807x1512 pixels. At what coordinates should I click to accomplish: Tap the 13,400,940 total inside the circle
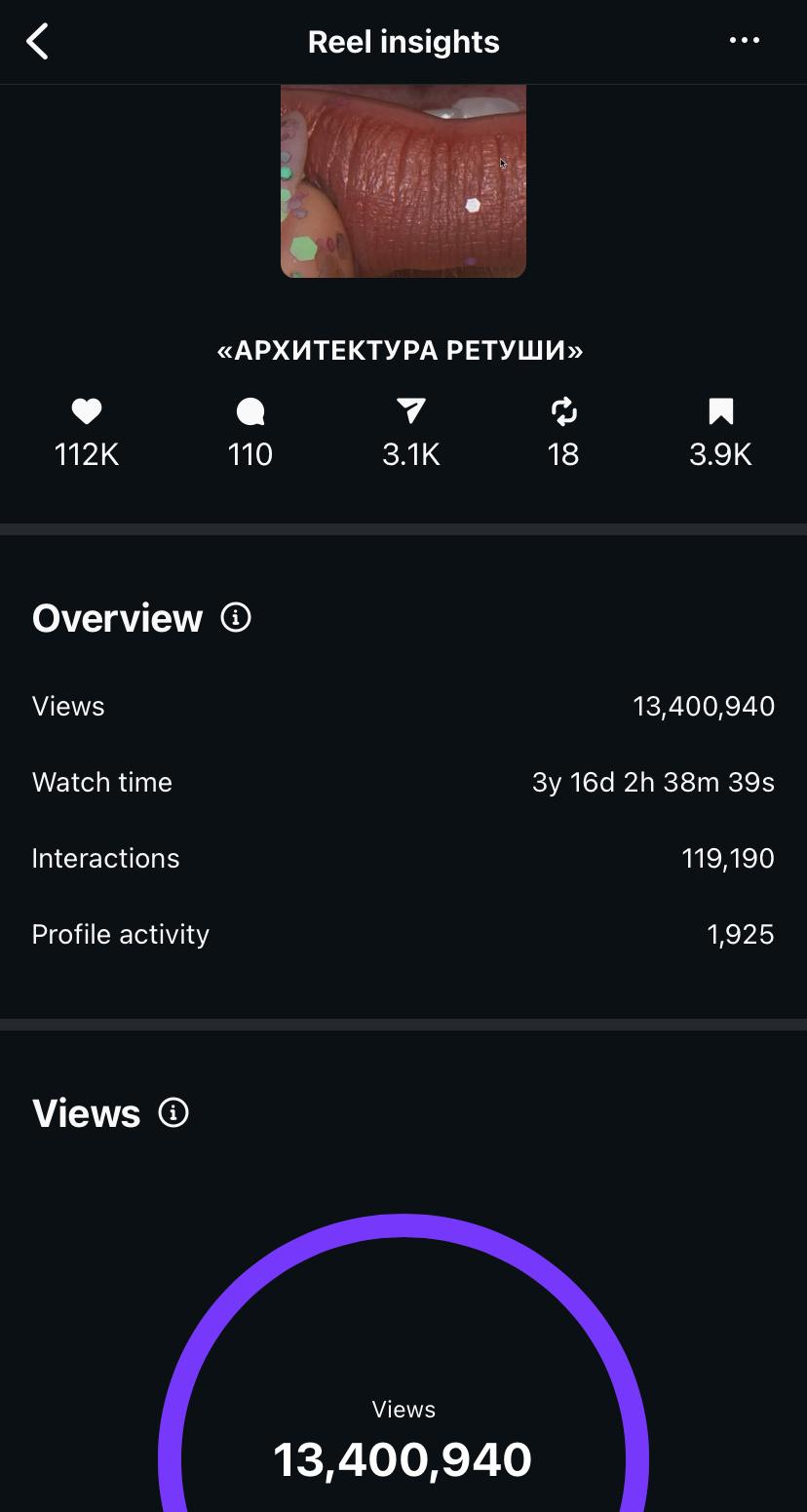[x=403, y=1460]
